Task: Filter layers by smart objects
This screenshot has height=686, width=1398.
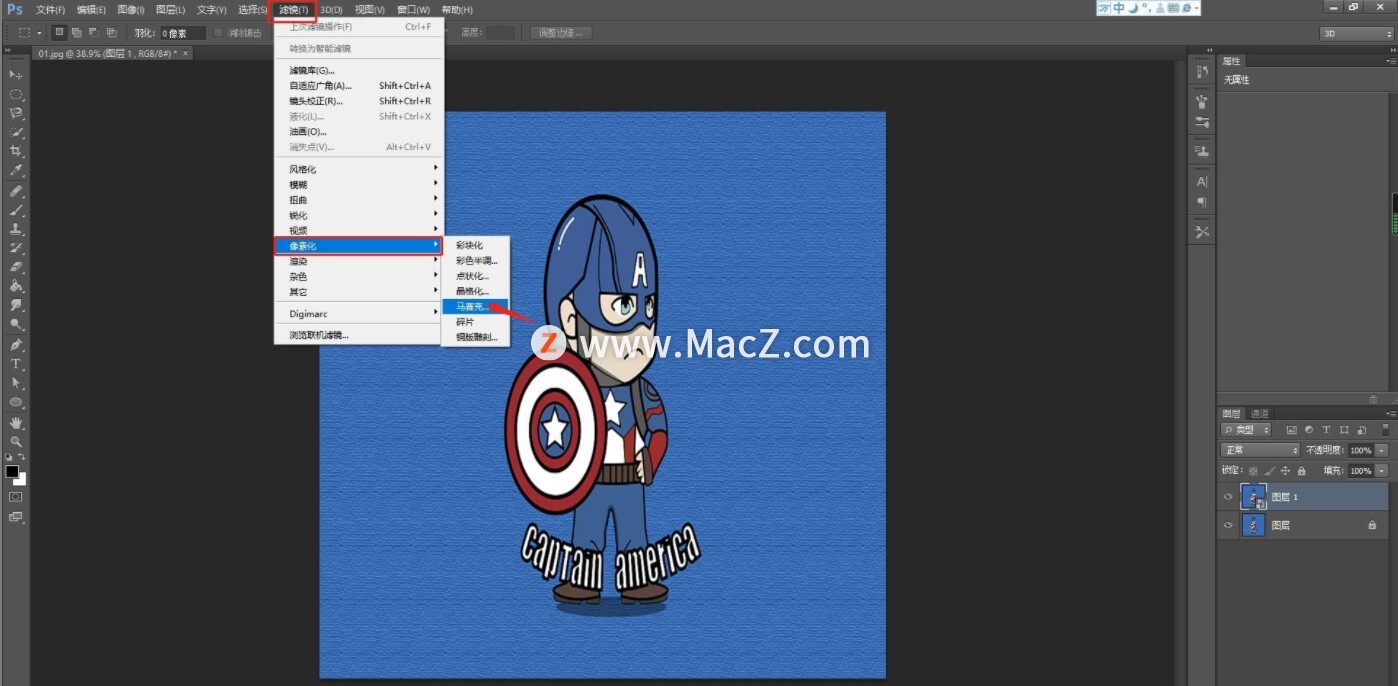Action: coord(1360,430)
